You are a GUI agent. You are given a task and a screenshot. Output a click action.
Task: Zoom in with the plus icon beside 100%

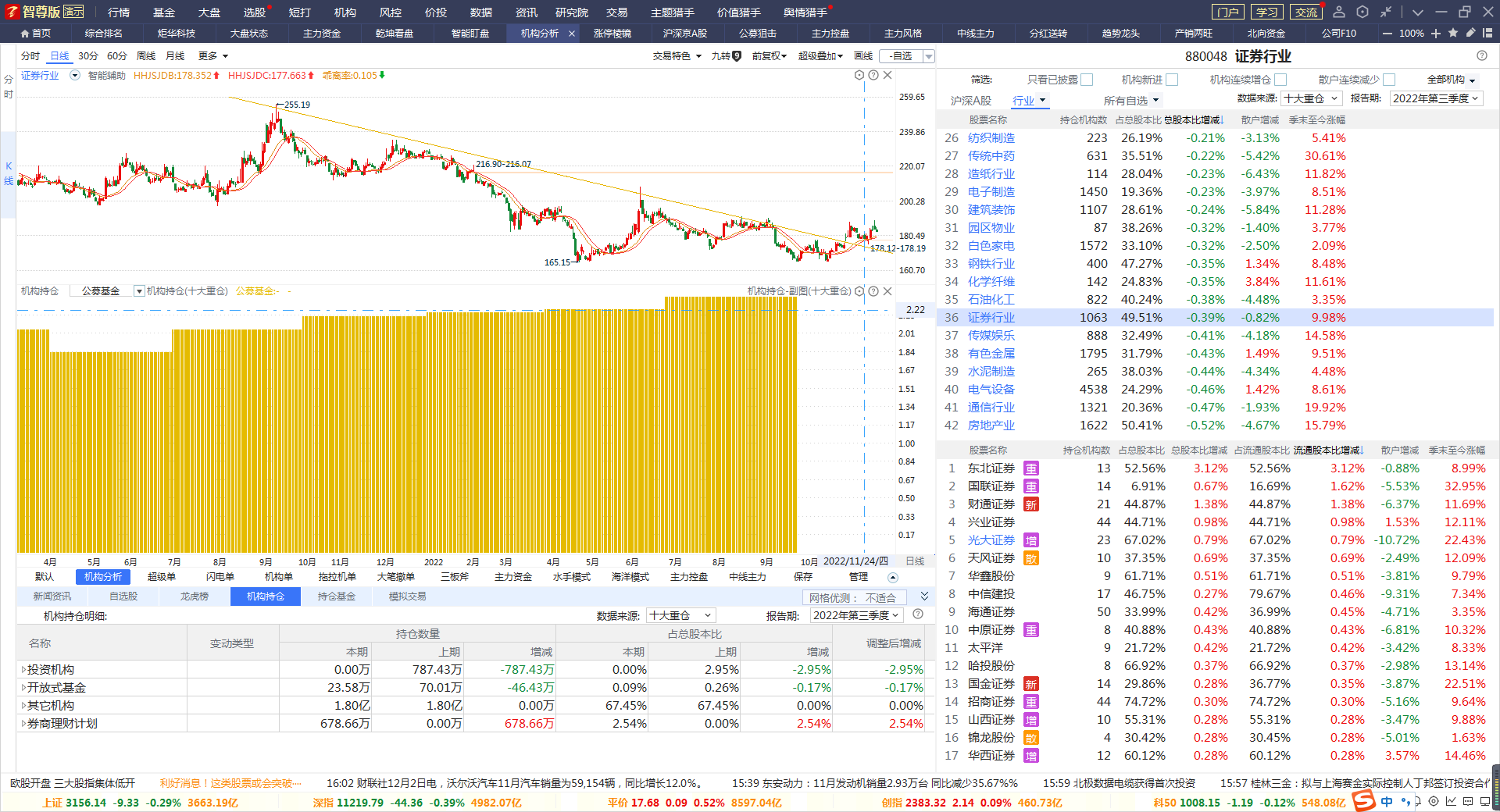tap(1436, 34)
